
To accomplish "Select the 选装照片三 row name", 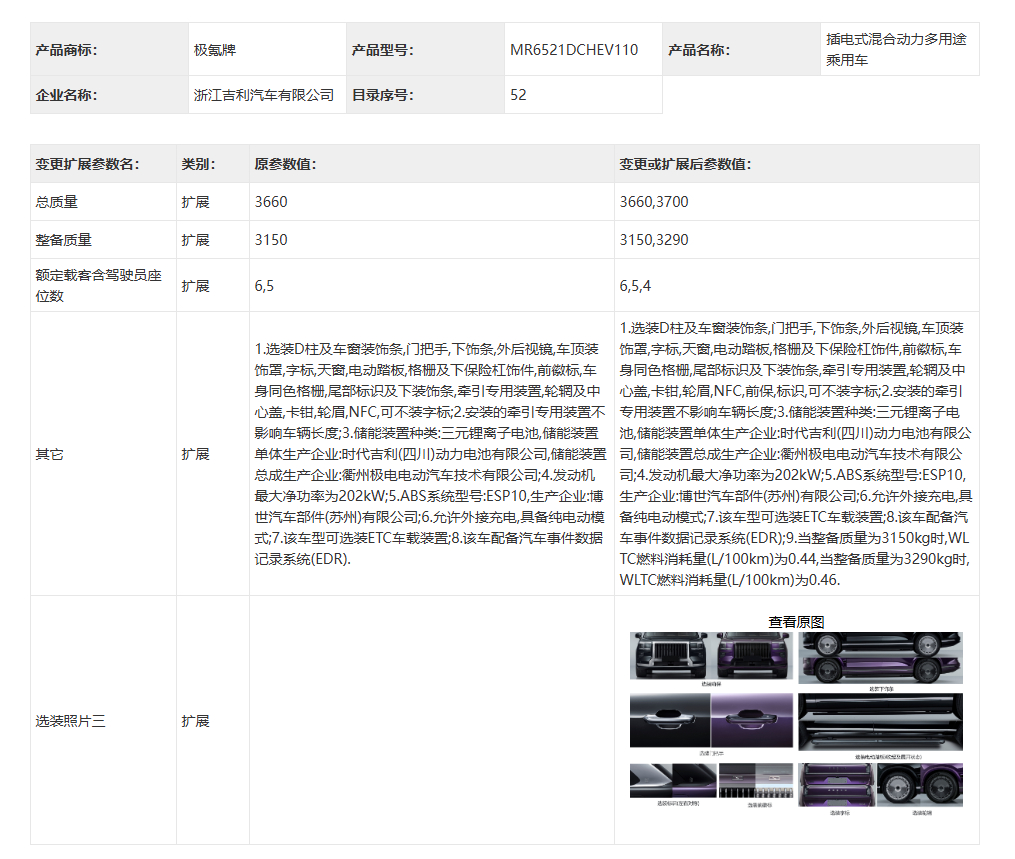I will click(70, 720).
